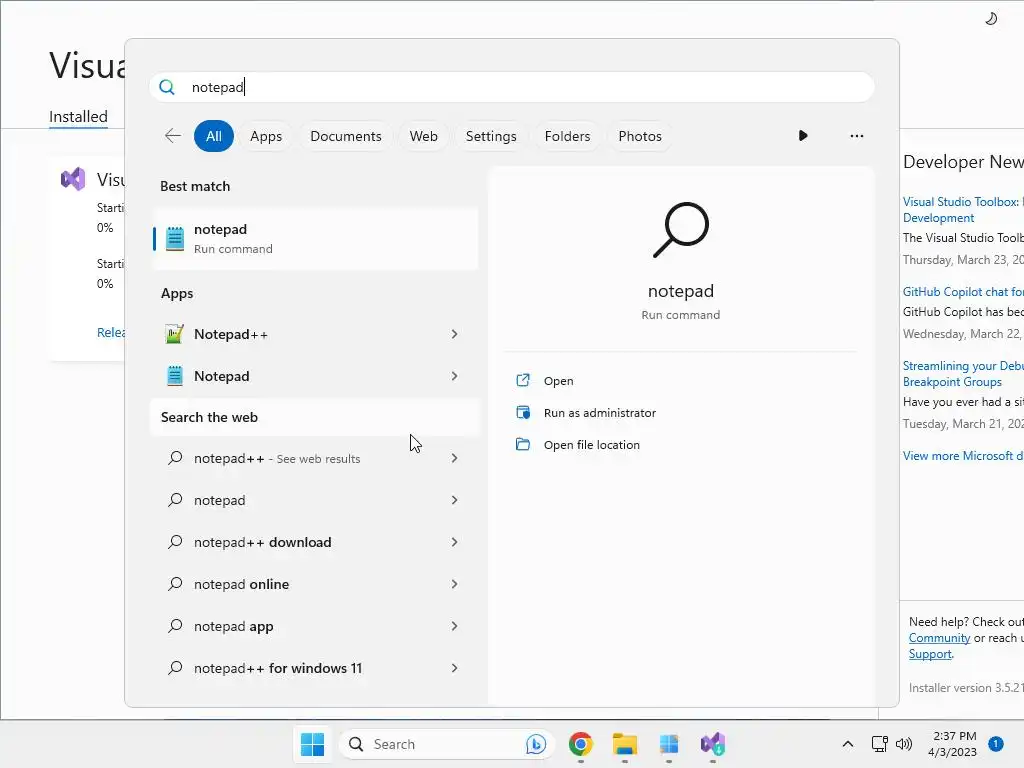Show hidden system tray icons
The width and height of the screenshot is (1024, 768).
(x=848, y=744)
